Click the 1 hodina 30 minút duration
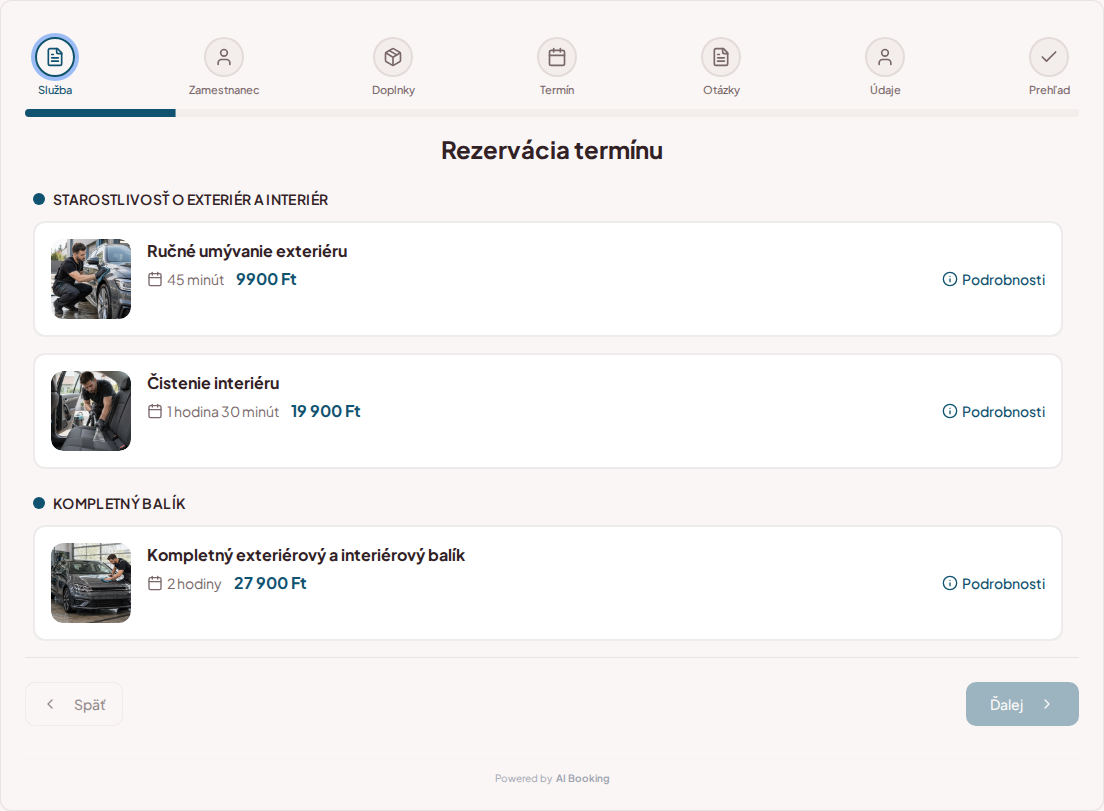Image resolution: width=1104 pixels, height=811 pixels. 222,412
